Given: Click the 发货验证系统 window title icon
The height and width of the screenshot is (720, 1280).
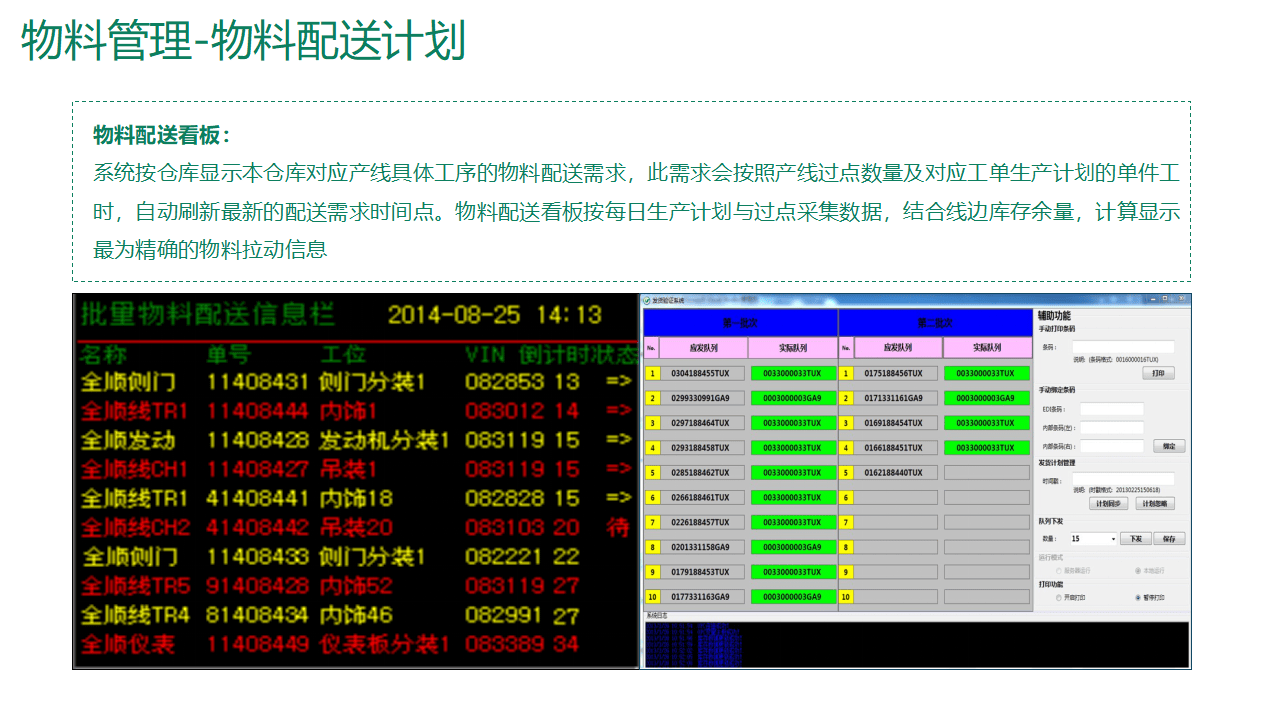Looking at the screenshot, I should coord(647,300).
